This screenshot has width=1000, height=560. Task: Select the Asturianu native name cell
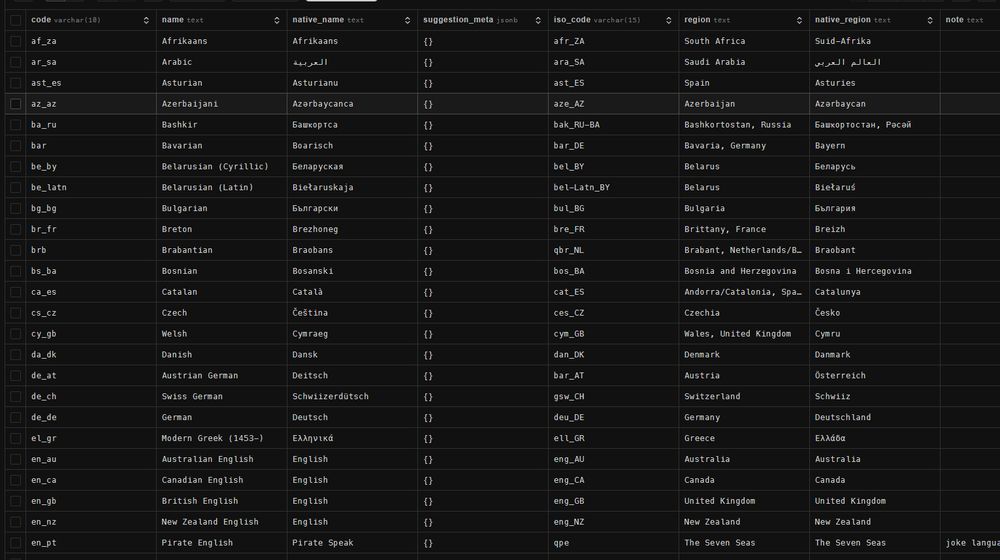352,83
